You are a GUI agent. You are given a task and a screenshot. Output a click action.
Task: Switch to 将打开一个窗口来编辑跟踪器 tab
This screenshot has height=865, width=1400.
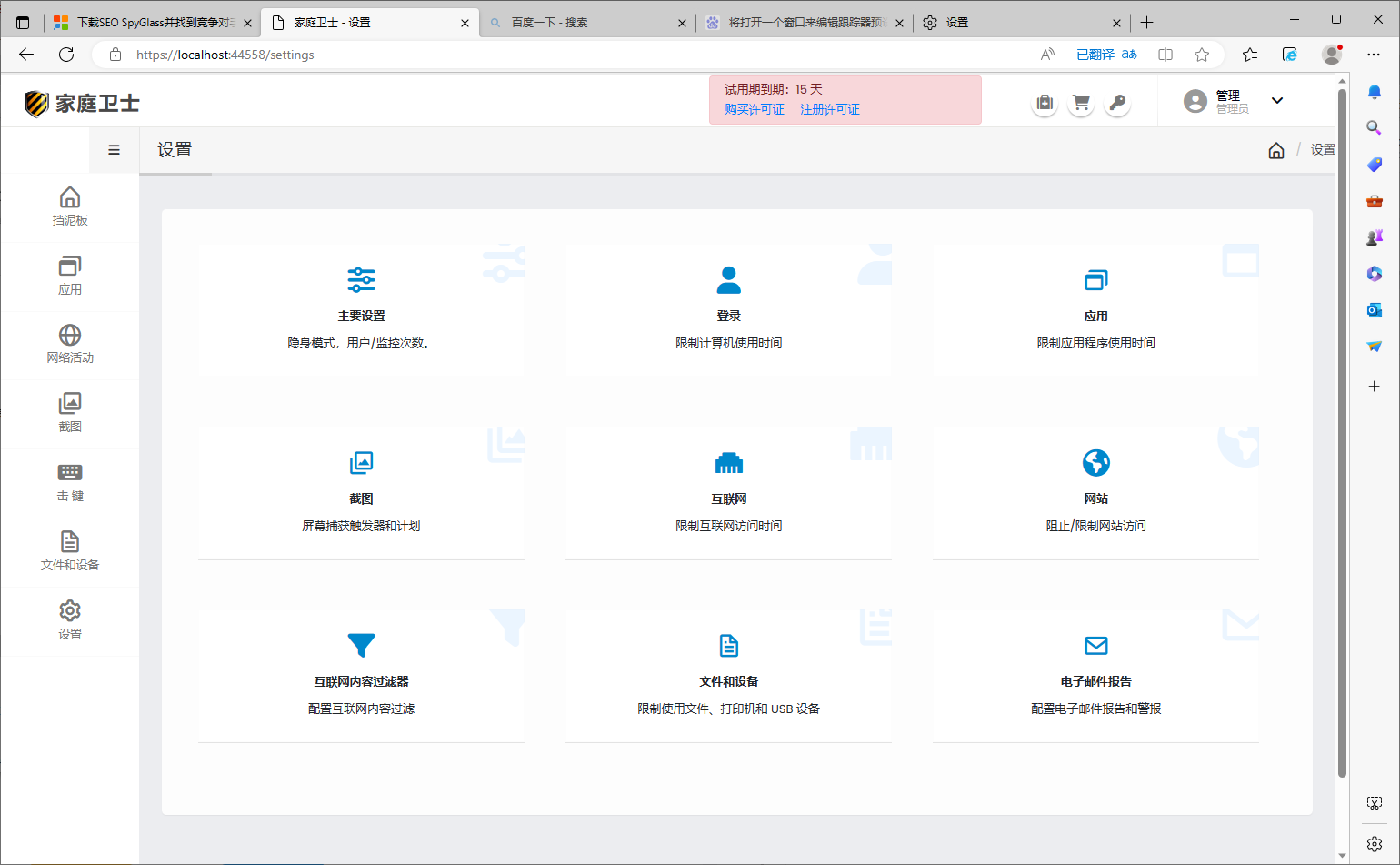805,23
